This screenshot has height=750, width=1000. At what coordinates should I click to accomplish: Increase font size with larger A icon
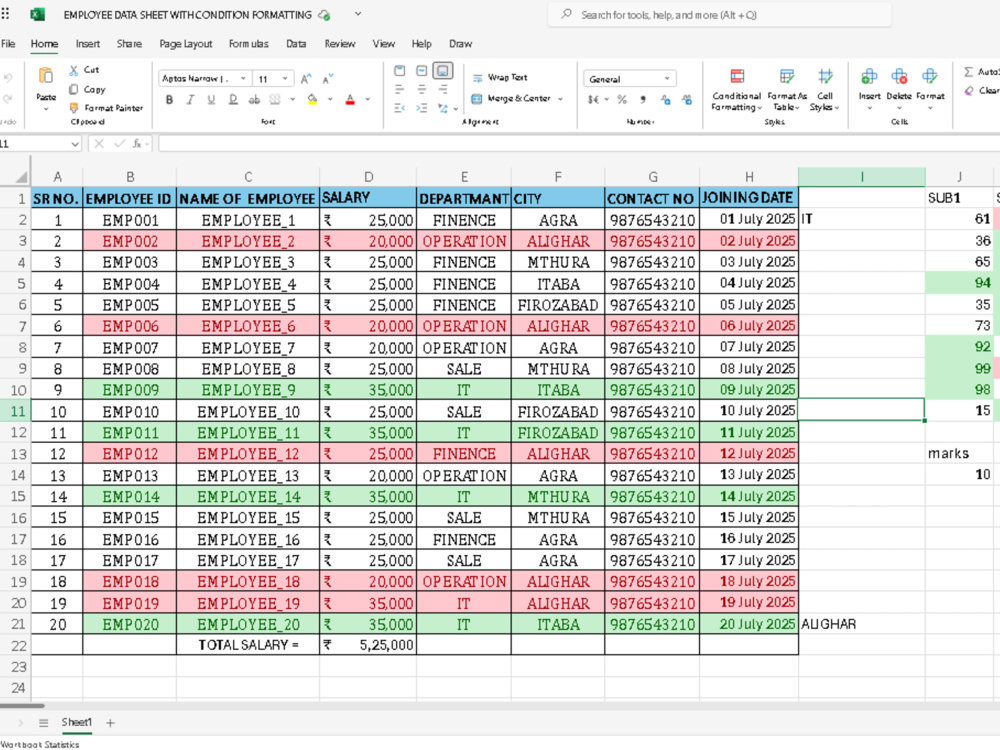coord(306,79)
